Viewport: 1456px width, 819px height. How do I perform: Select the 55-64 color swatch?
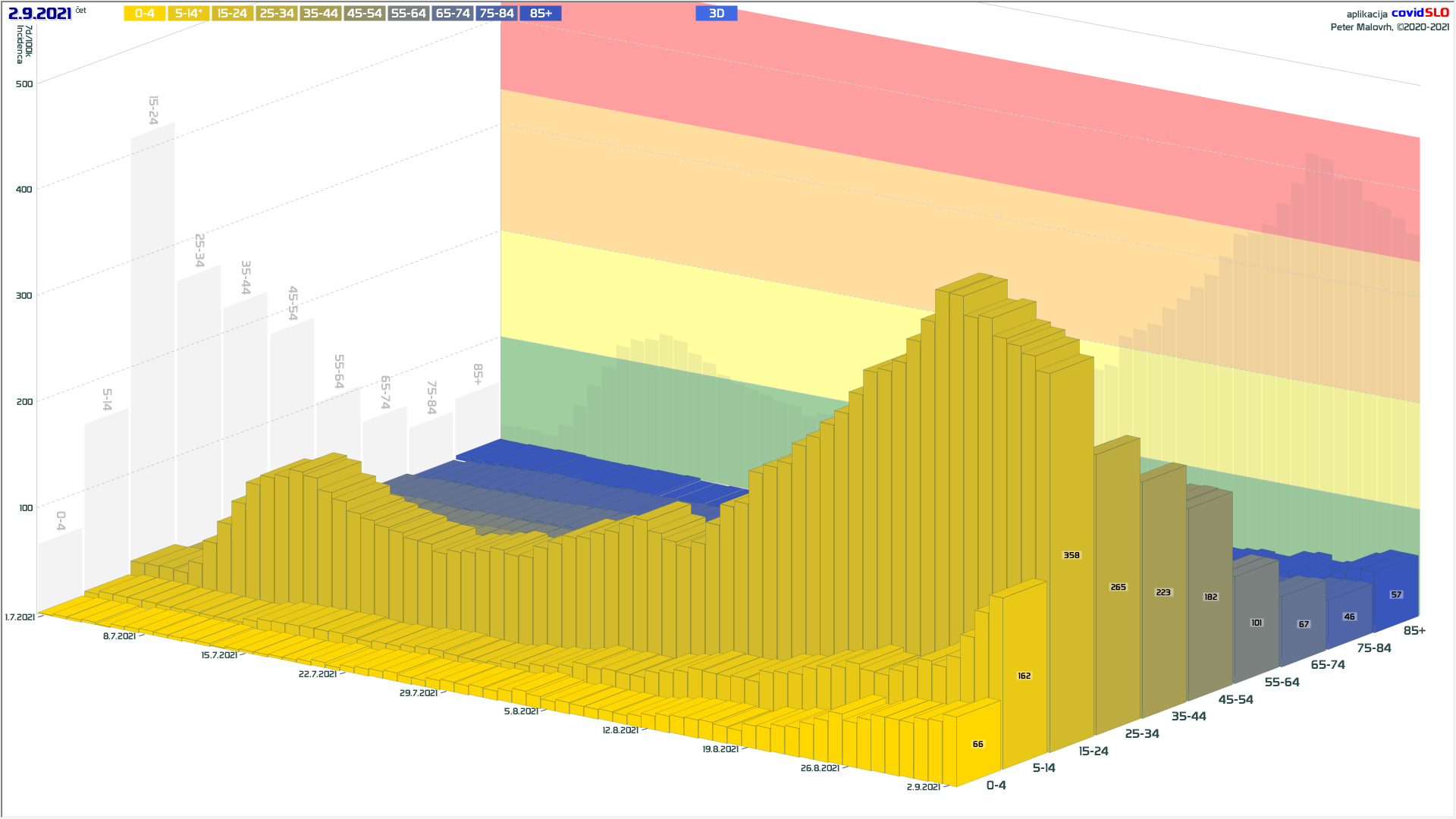(408, 14)
